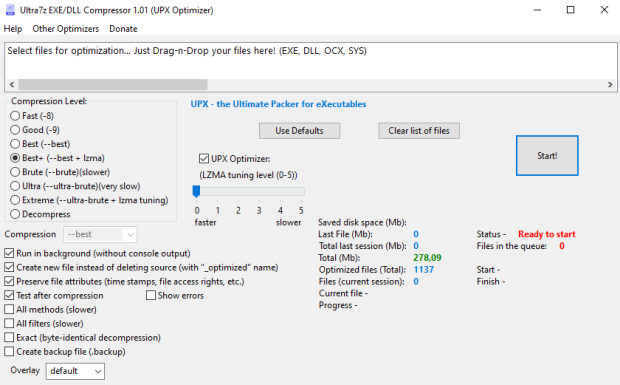Open the Other Optimizers menu
620x385 pixels.
pos(66,29)
